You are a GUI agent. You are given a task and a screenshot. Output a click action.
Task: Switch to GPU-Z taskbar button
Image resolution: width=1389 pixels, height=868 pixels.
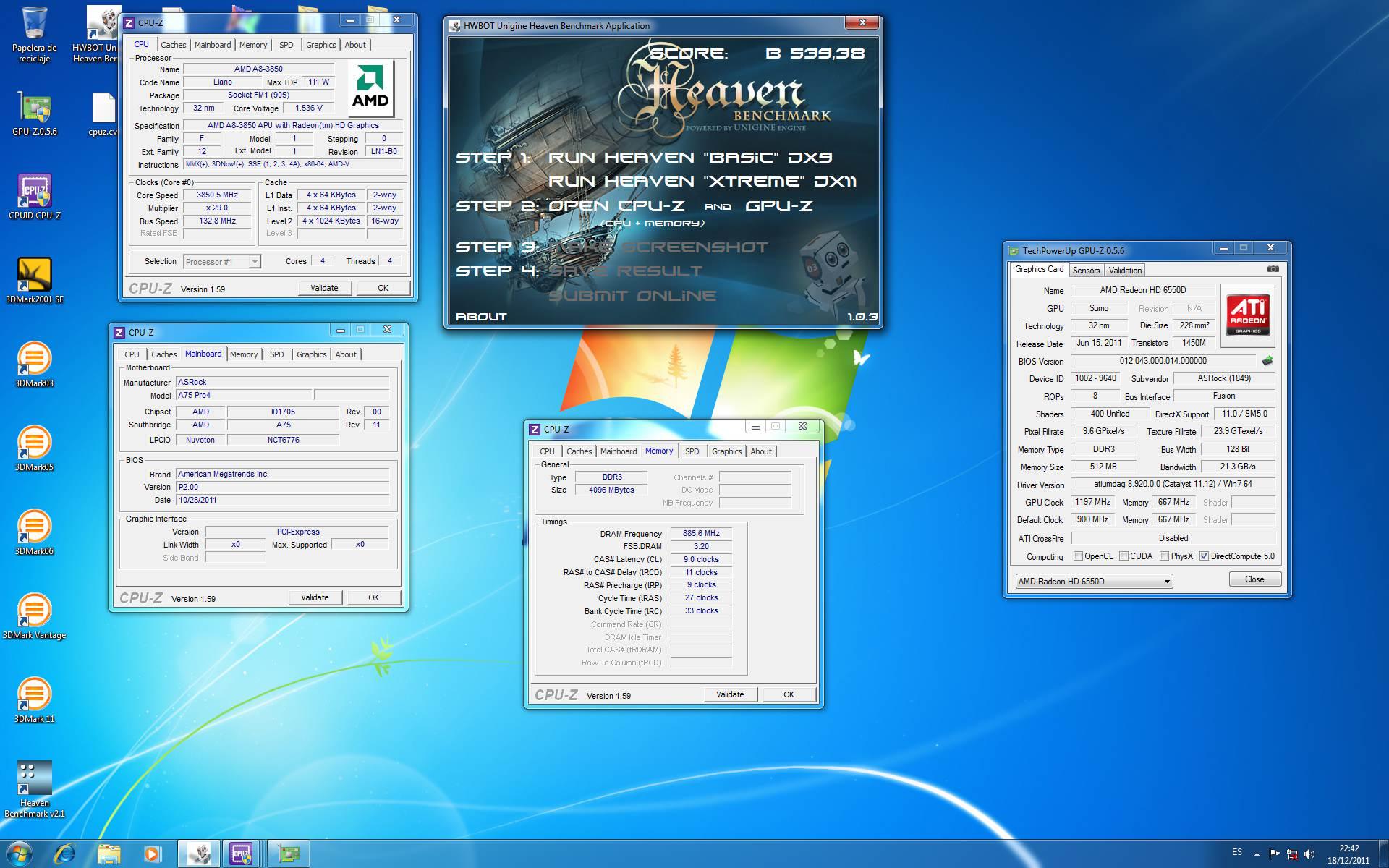(289, 854)
